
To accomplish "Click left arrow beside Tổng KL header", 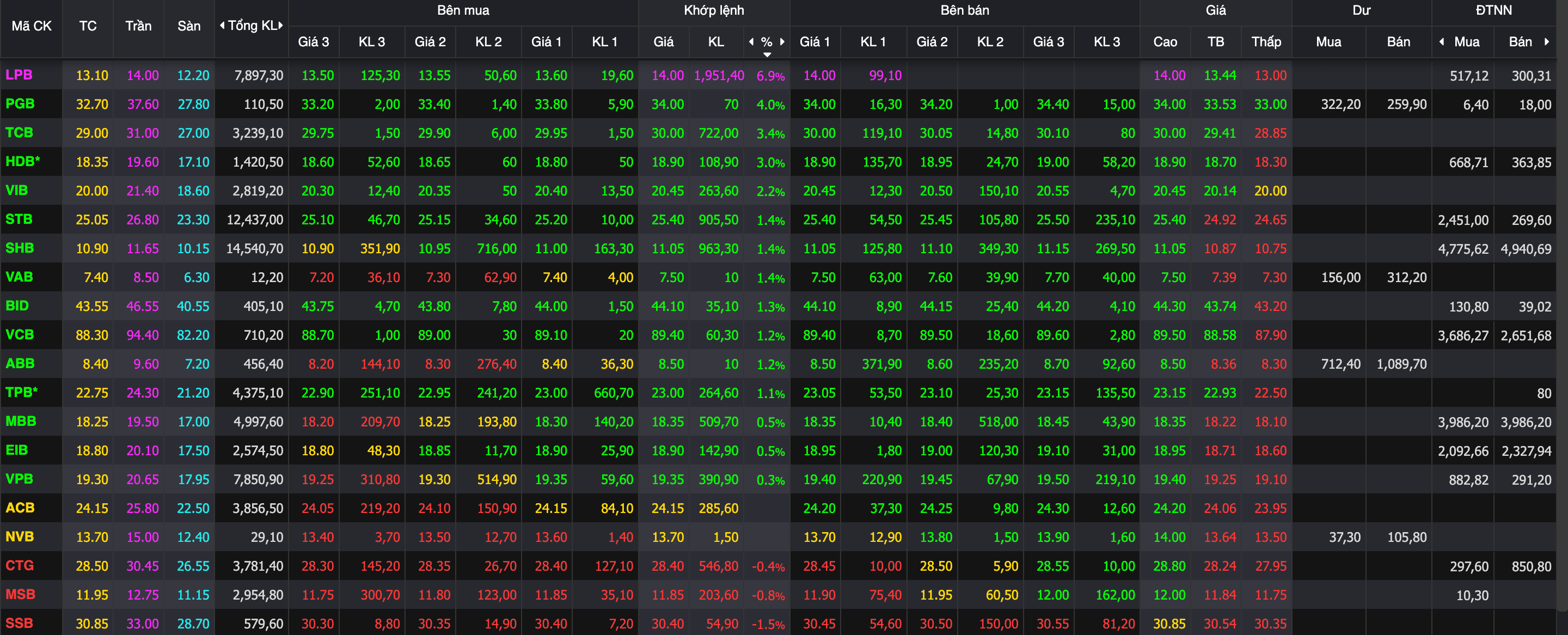I will click(x=222, y=26).
